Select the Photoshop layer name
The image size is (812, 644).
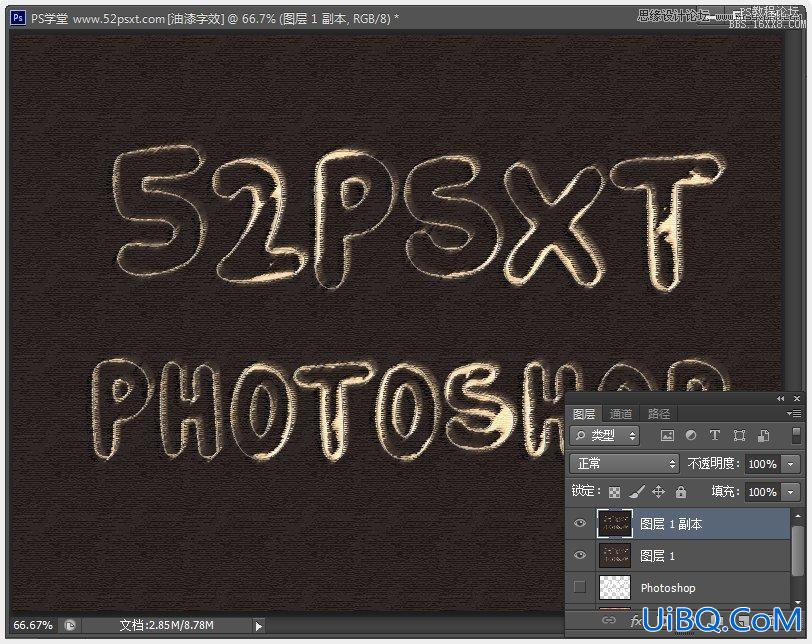[668, 588]
